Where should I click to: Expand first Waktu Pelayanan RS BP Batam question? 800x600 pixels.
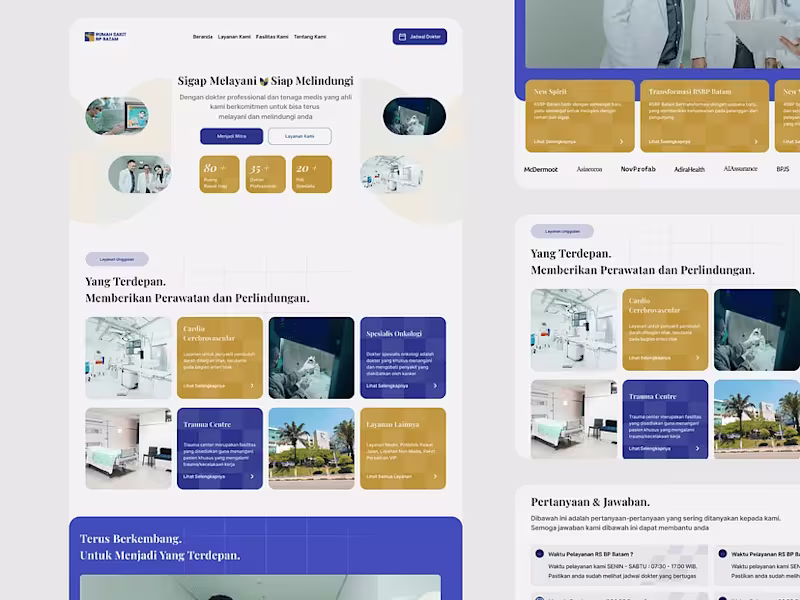coord(619,565)
